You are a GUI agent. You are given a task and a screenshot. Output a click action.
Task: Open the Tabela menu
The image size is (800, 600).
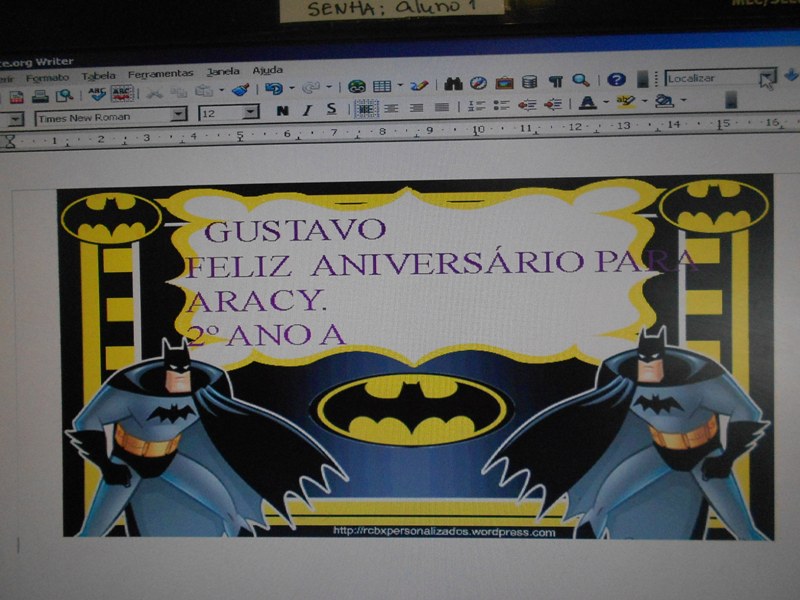point(98,76)
